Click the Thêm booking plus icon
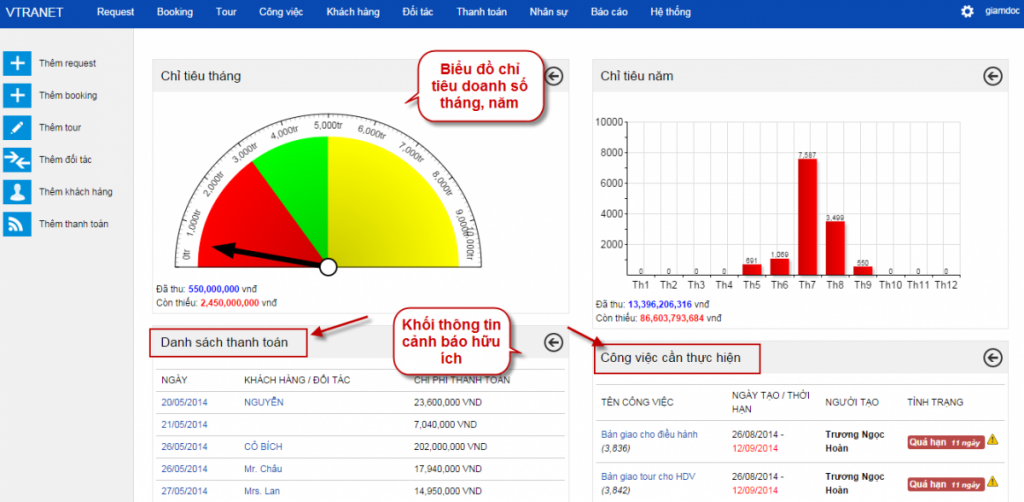The image size is (1024, 502). click(18, 96)
